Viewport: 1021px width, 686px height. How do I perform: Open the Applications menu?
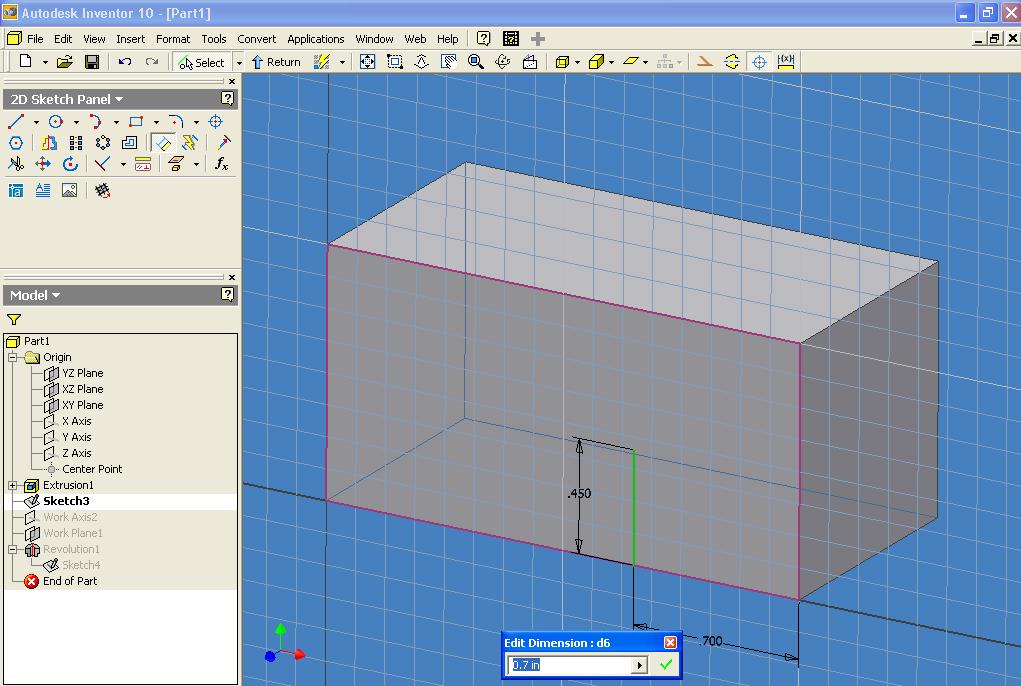pyautogui.click(x=316, y=39)
